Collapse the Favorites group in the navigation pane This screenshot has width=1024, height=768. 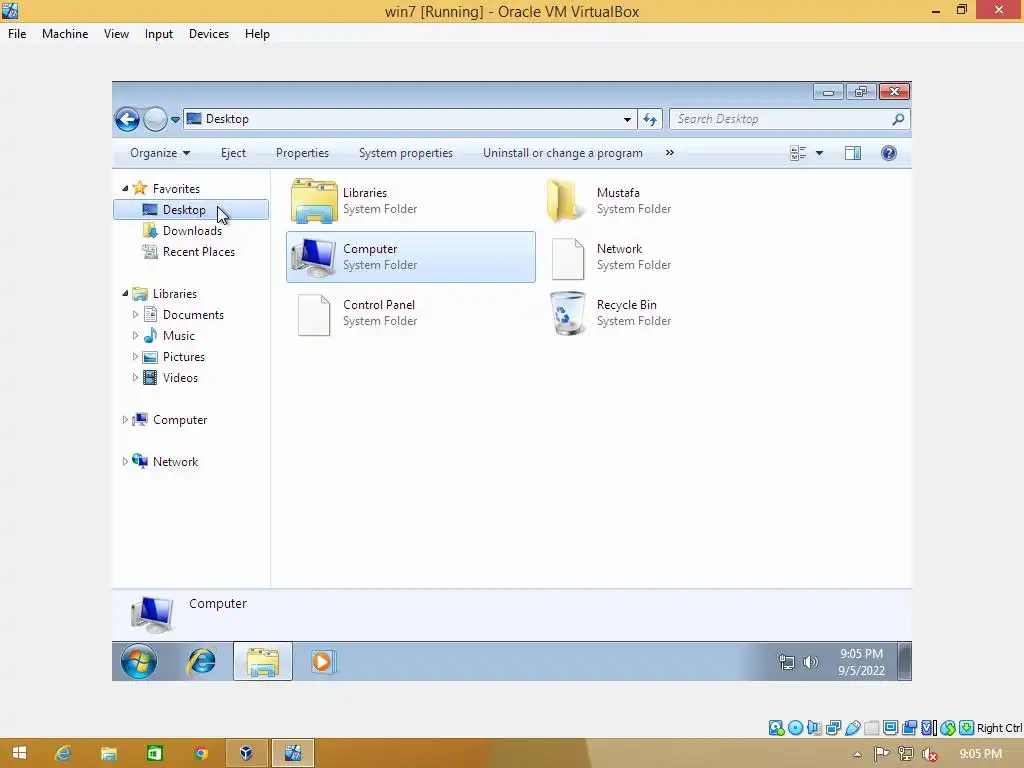[125, 188]
